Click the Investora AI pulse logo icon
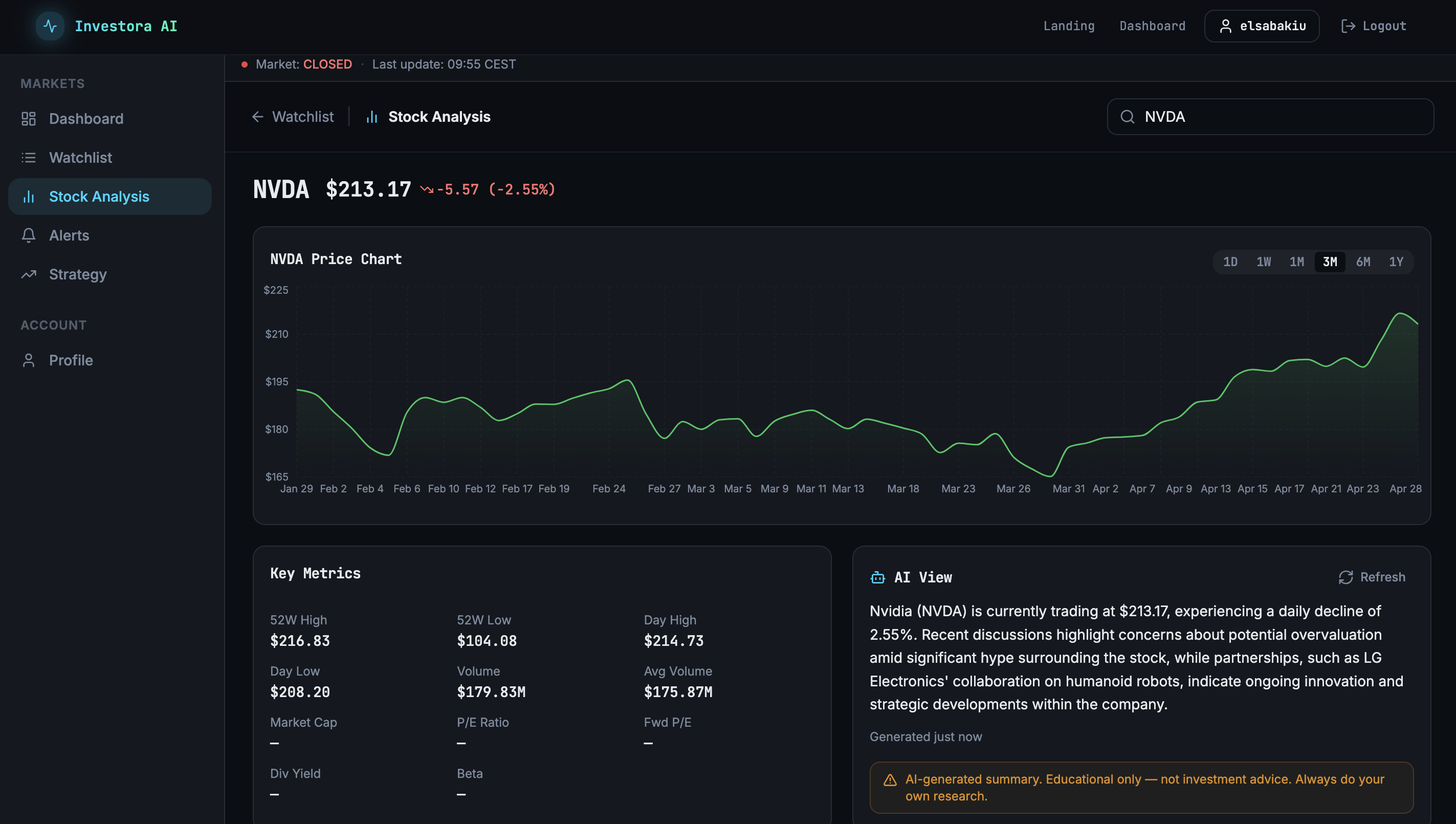 [50, 26]
